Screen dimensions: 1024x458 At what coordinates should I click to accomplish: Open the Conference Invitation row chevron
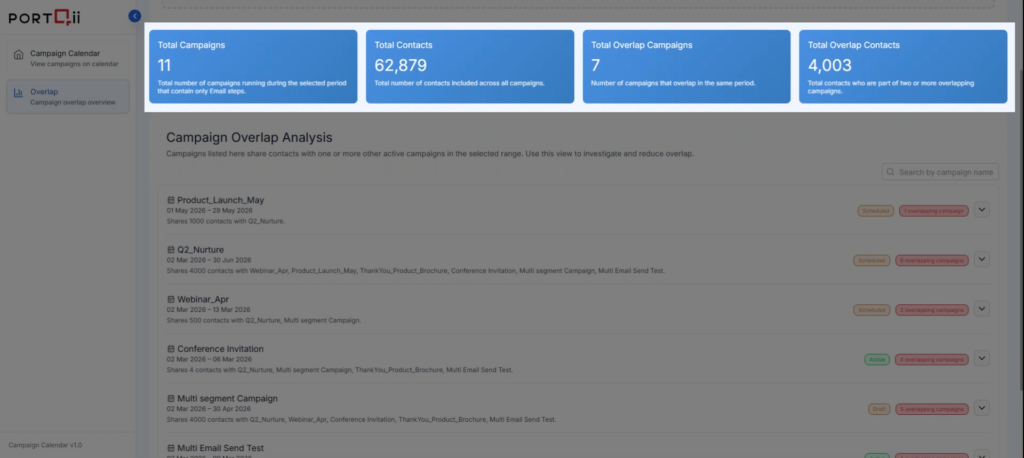click(981, 358)
